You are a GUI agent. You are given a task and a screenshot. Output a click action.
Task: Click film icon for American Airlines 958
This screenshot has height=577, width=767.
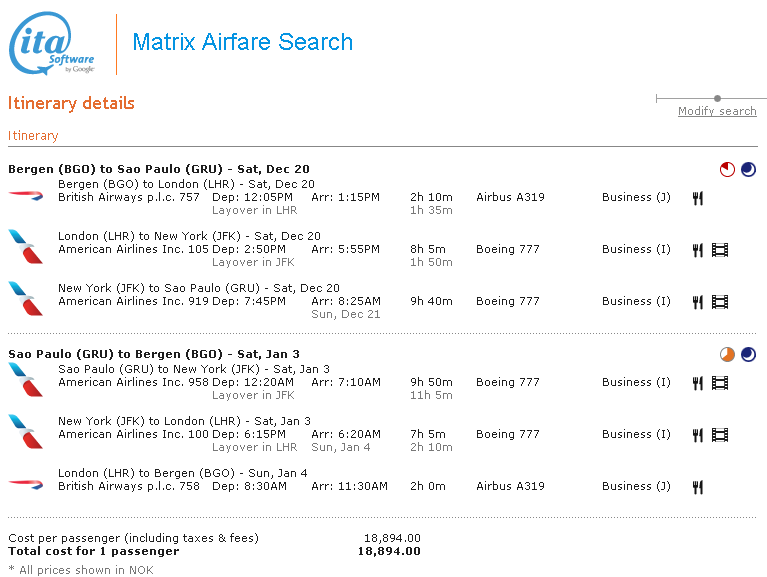[x=720, y=383]
